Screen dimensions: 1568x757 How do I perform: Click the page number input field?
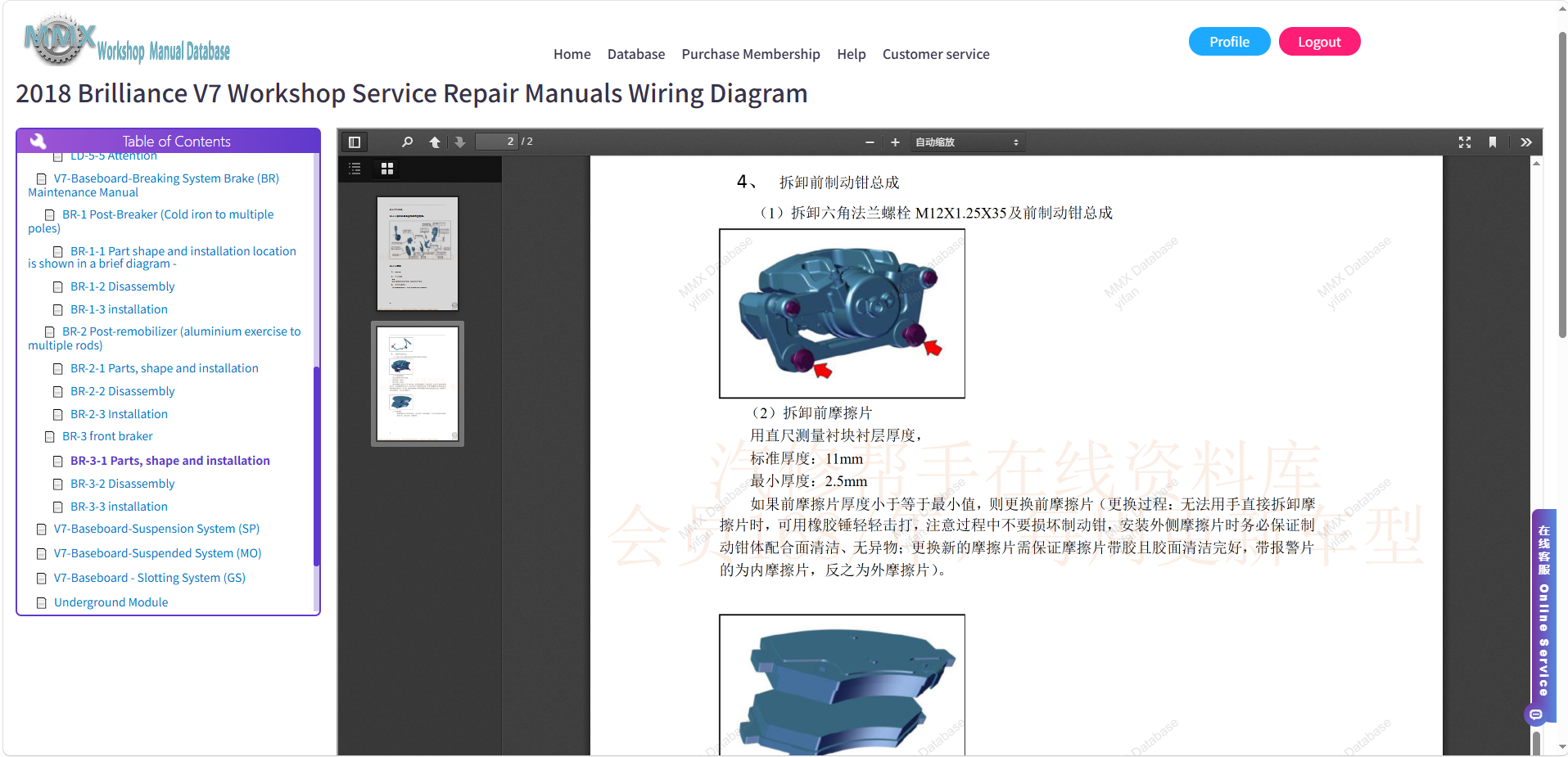pyautogui.click(x=496, y=142)
